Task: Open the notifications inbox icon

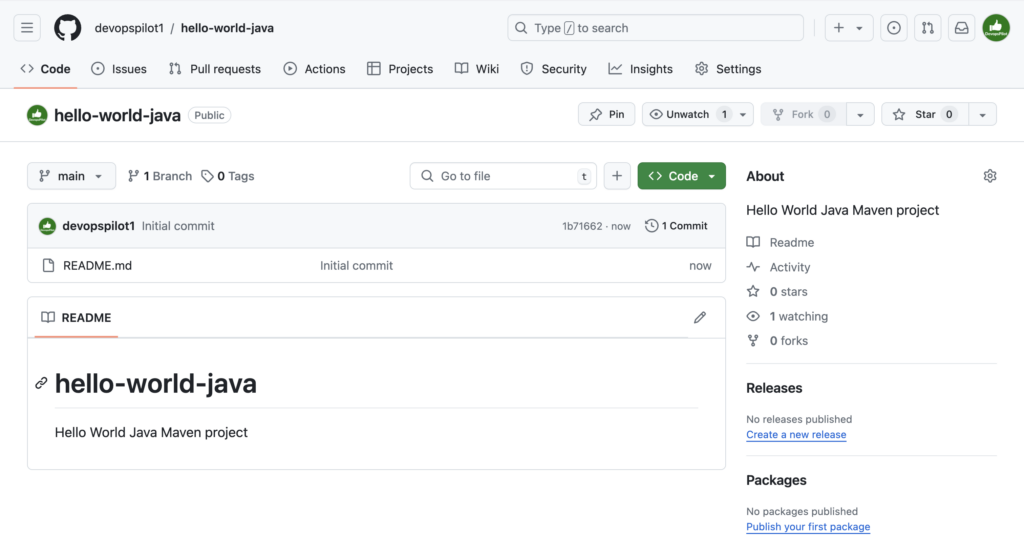Action: coord(961,28)
